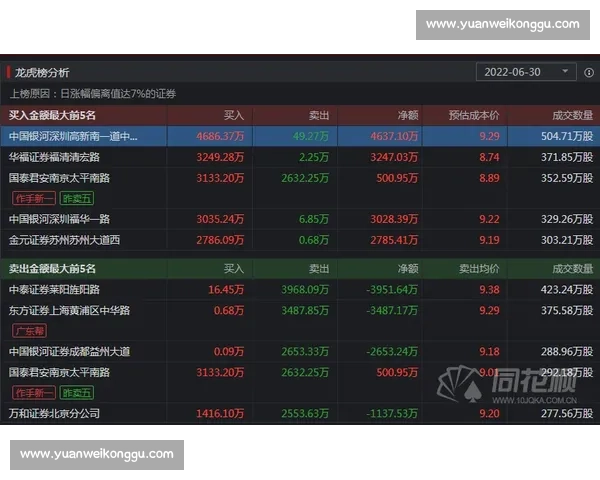600x480 pixels.
Task: Click the green 昨卖五 tag in the sellers section
Action: click(77, 393)
